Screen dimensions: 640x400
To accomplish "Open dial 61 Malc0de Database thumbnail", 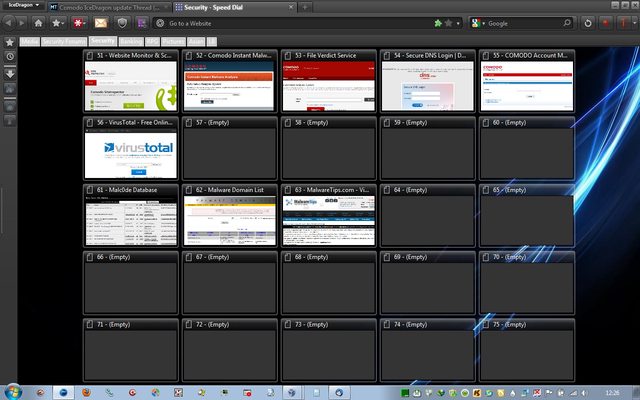I will [131, 221].
